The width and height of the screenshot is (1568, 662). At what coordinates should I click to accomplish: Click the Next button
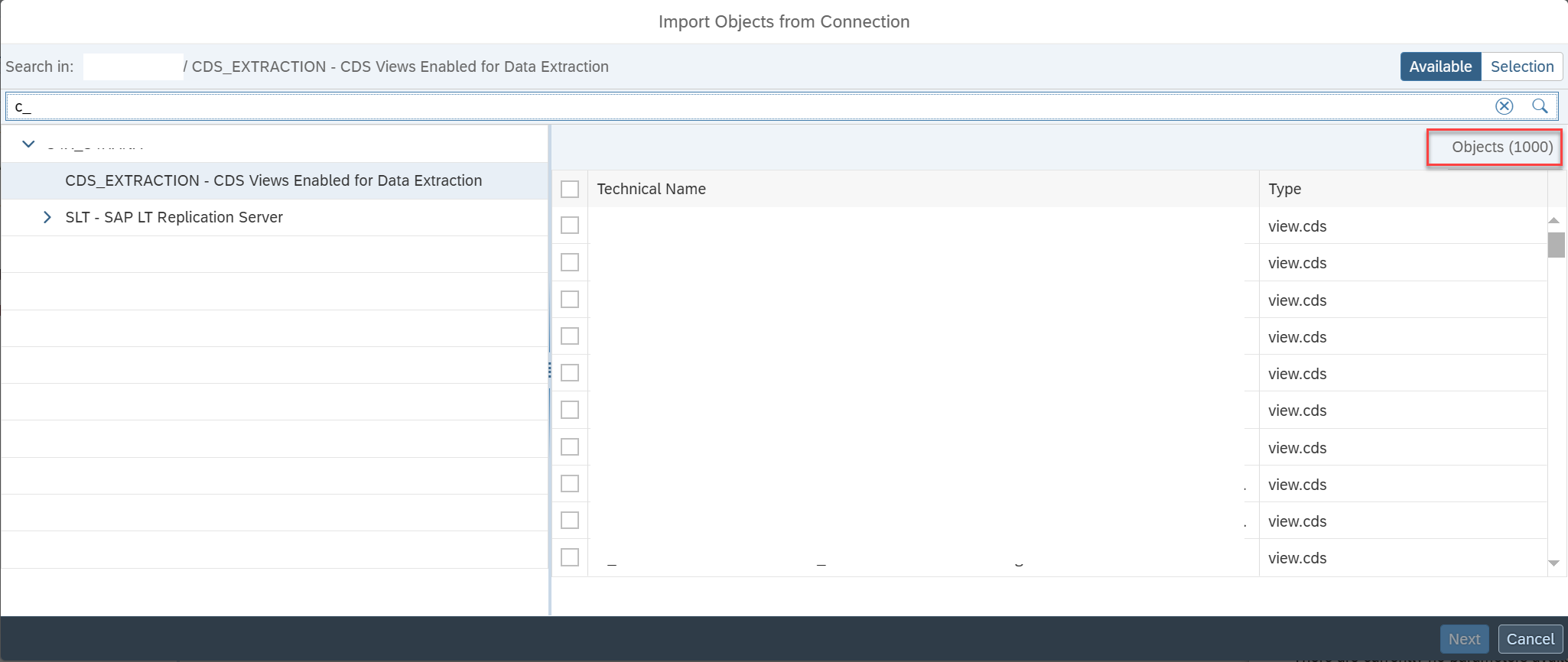pos(1464,639)
